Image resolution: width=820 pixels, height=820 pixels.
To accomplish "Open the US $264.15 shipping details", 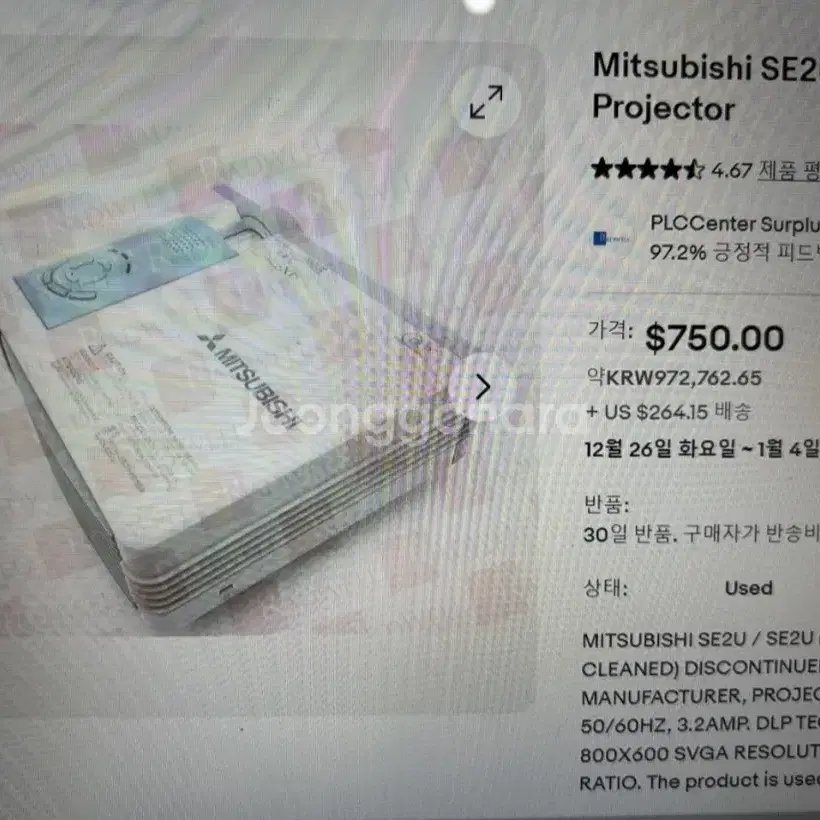I will 669,412.
